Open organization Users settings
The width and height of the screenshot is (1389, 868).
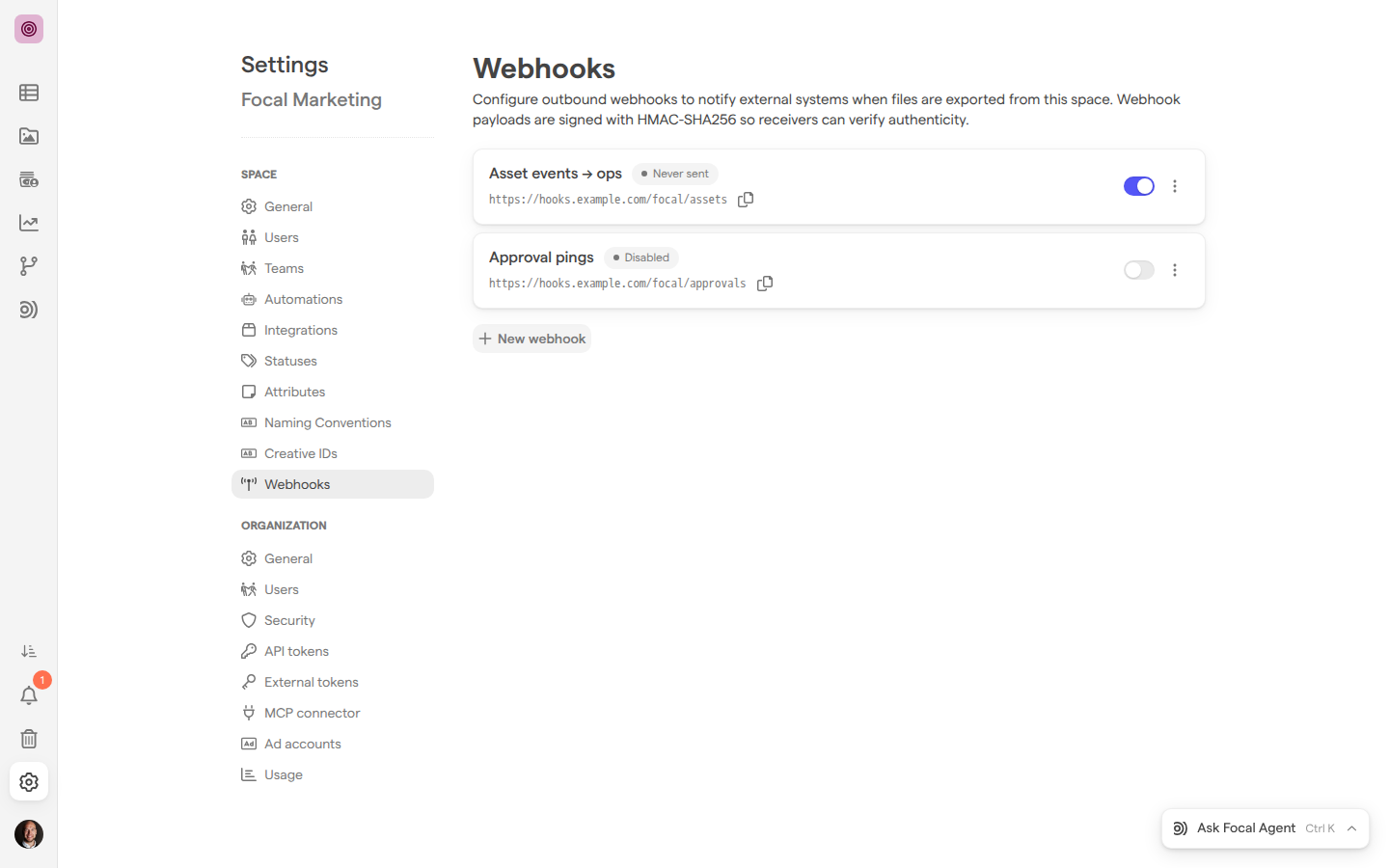click(x=333, y=589)
